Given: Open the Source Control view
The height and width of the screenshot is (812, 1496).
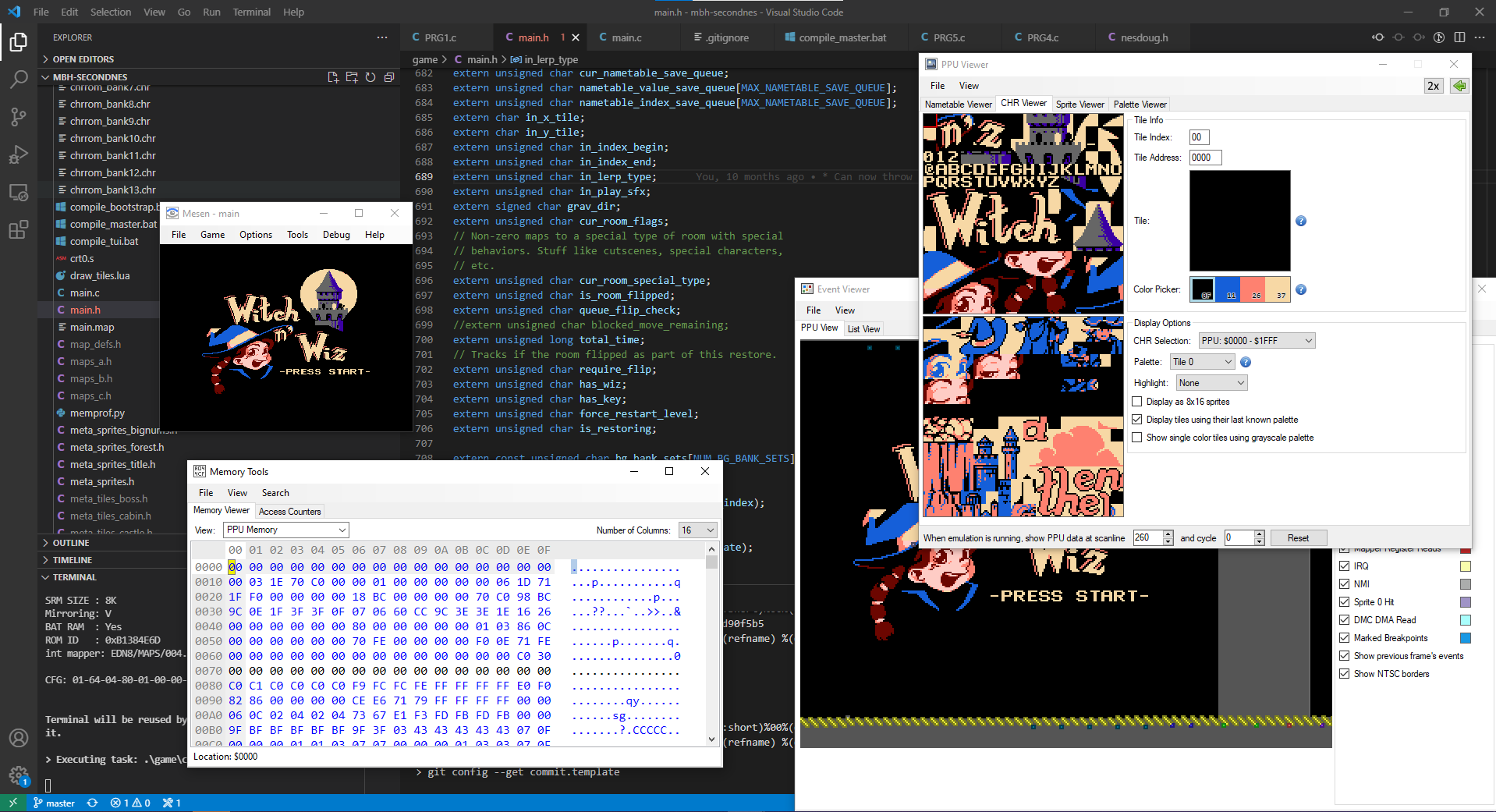Looking at the screenshot, I should [x=19, y=117].
